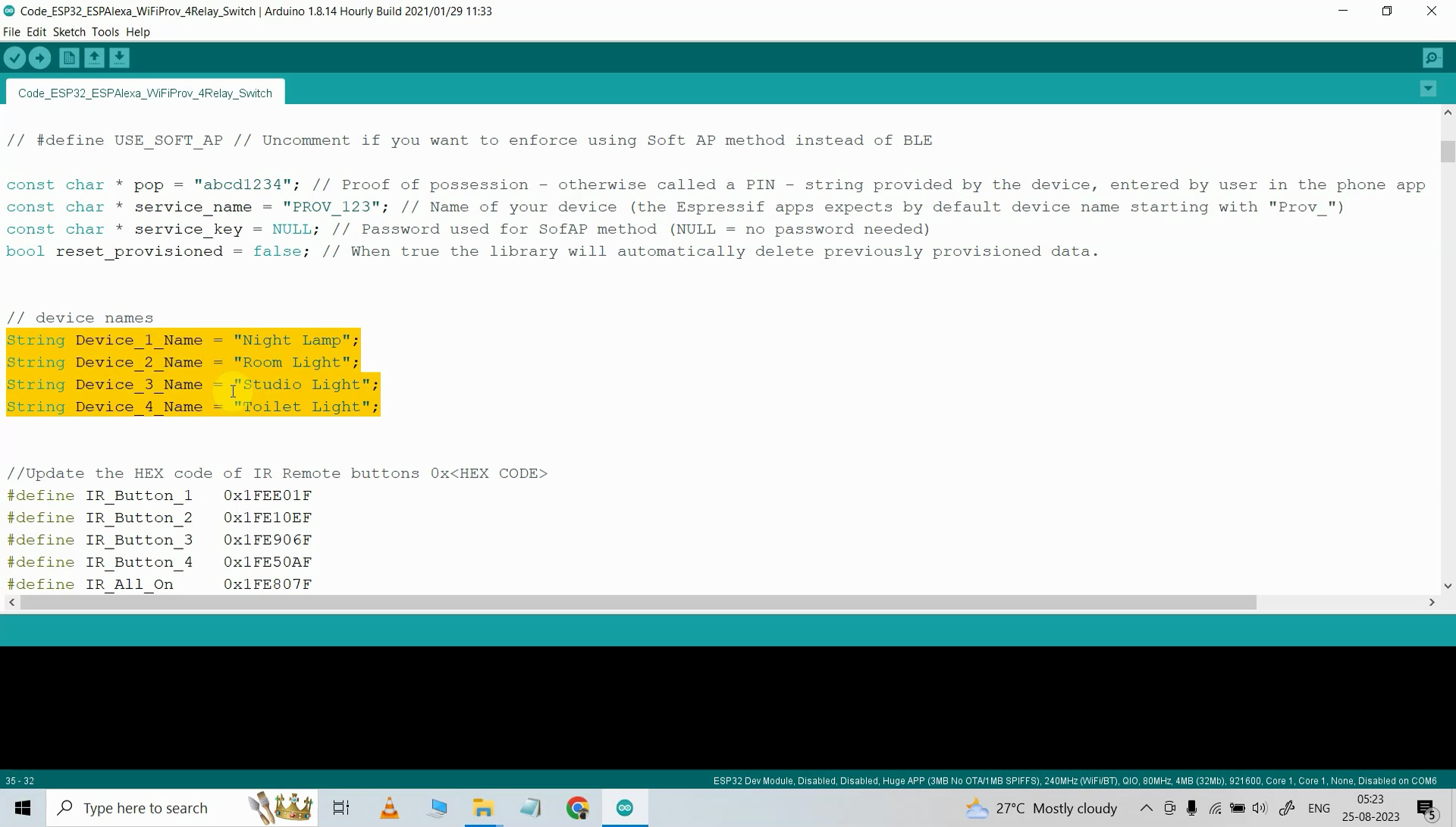The image size is (1456, 827).
Task: Show hidden system tray icons chevron
Action: pyautogui.click(x=1146, y=808)
